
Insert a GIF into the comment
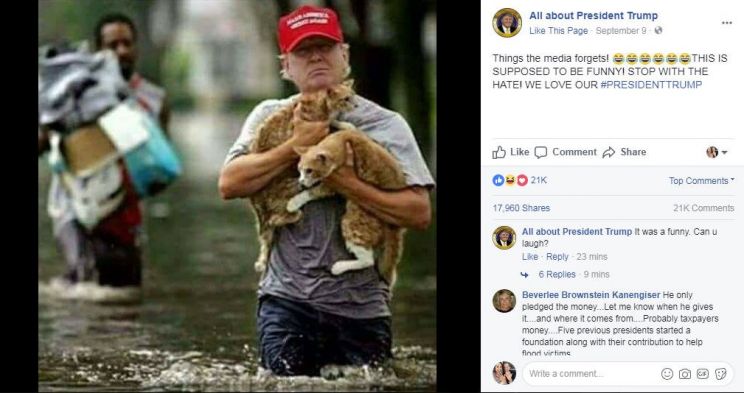pyautogui.click(x=703, y=374)
